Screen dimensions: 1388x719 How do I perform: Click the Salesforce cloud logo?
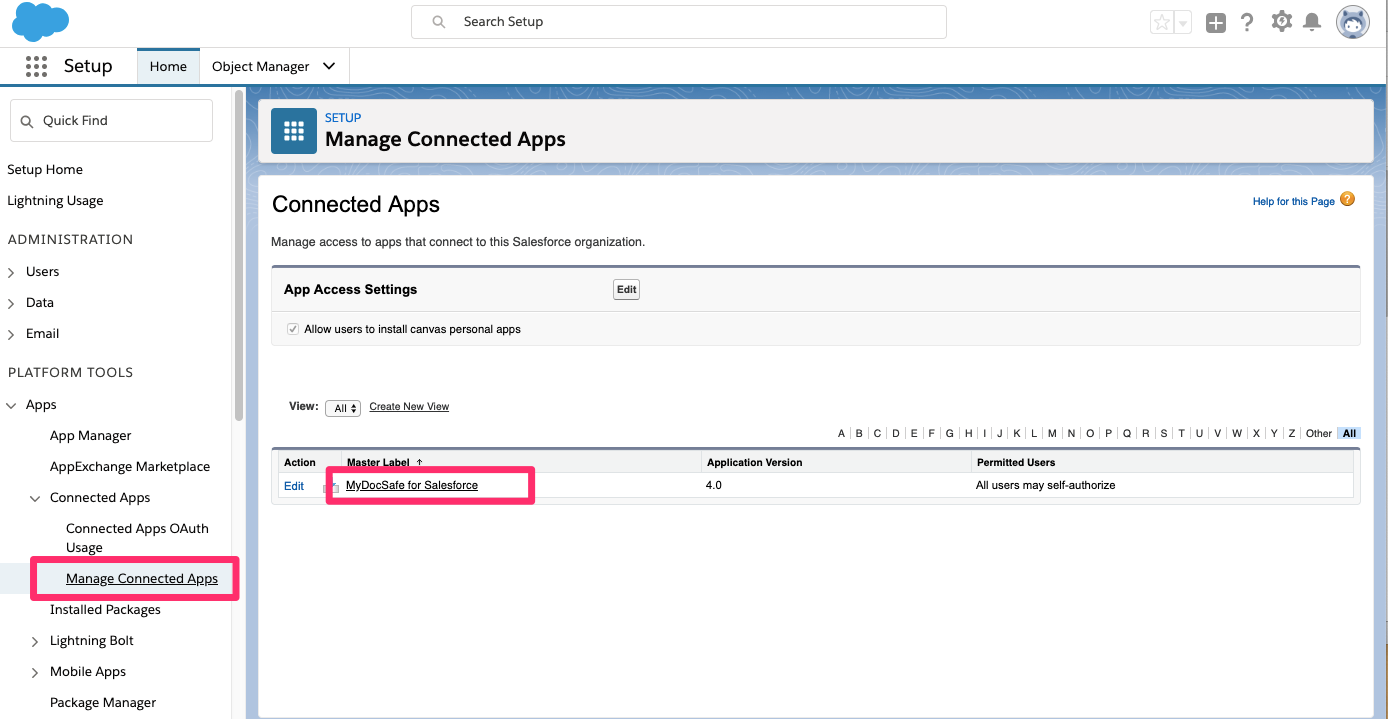coord(40,21)
